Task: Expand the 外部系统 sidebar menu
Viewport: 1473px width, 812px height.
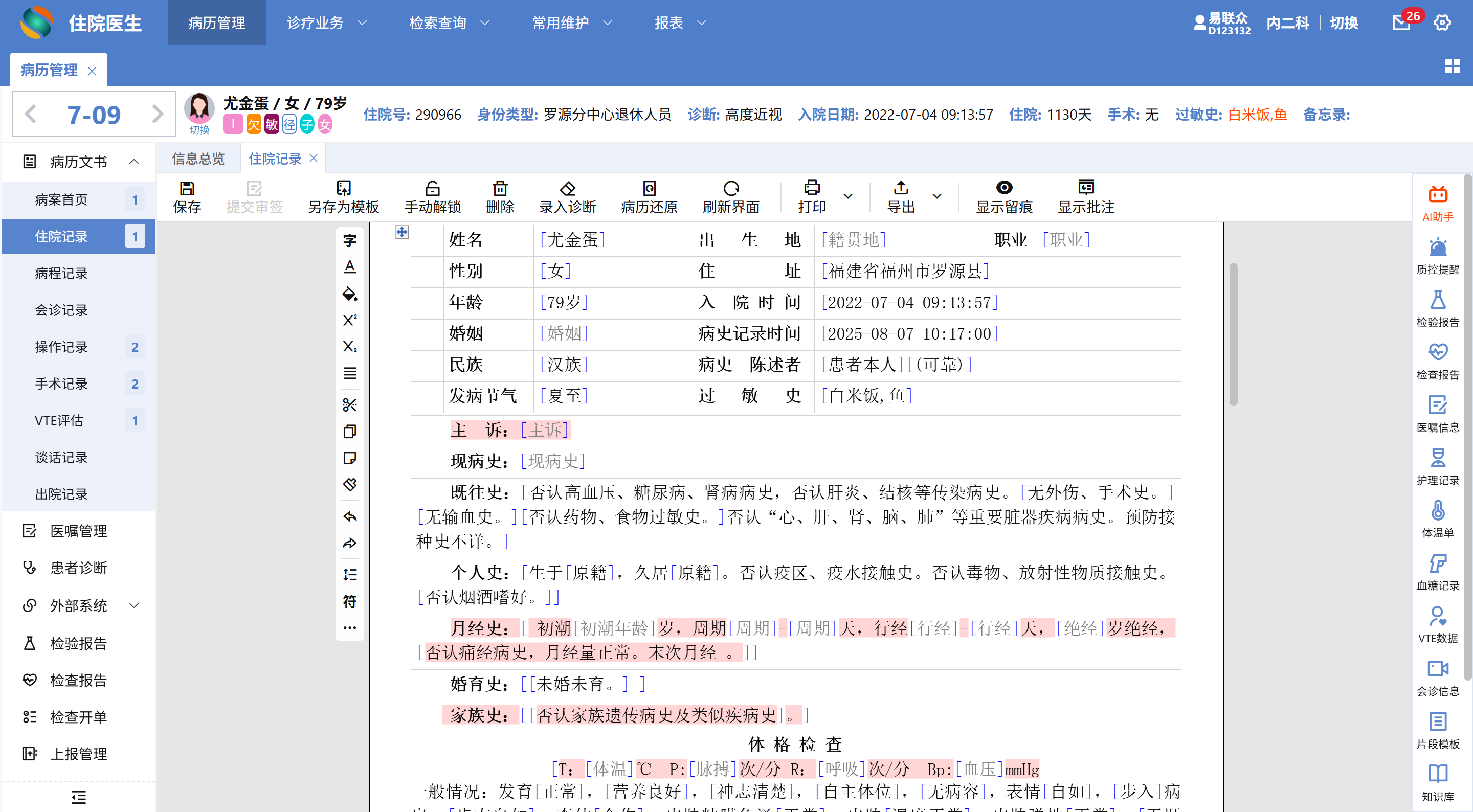Action: click(78, 605)
